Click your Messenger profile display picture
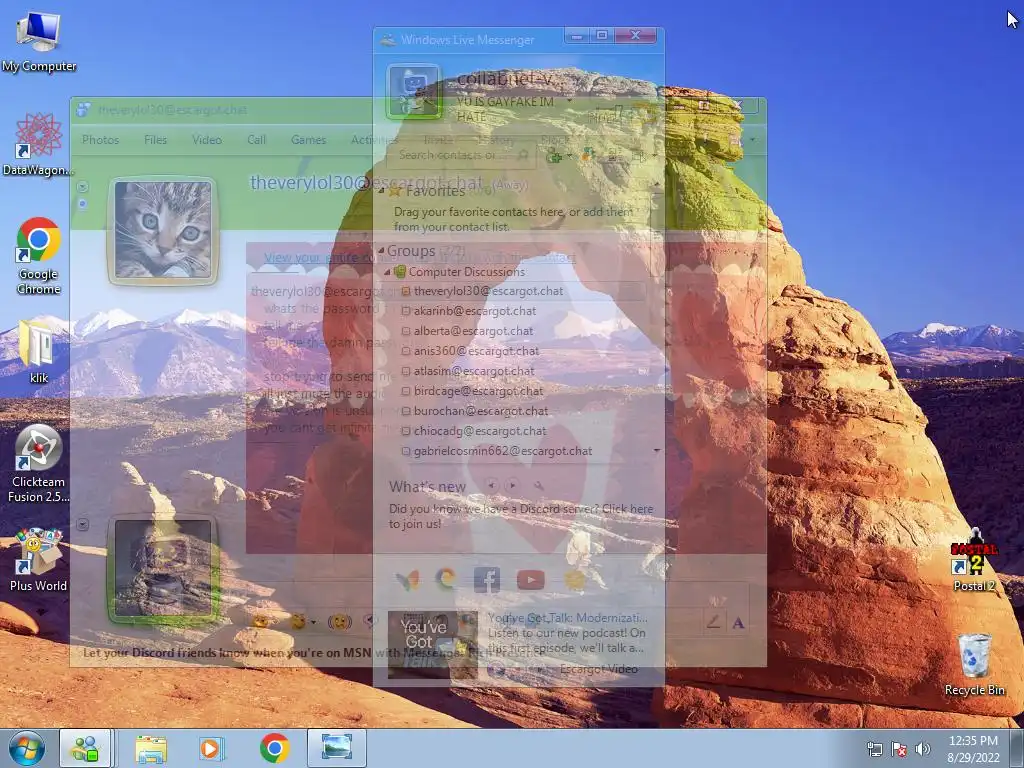The height and width of the screenshot is (768, 1024). tap(413, 91)
